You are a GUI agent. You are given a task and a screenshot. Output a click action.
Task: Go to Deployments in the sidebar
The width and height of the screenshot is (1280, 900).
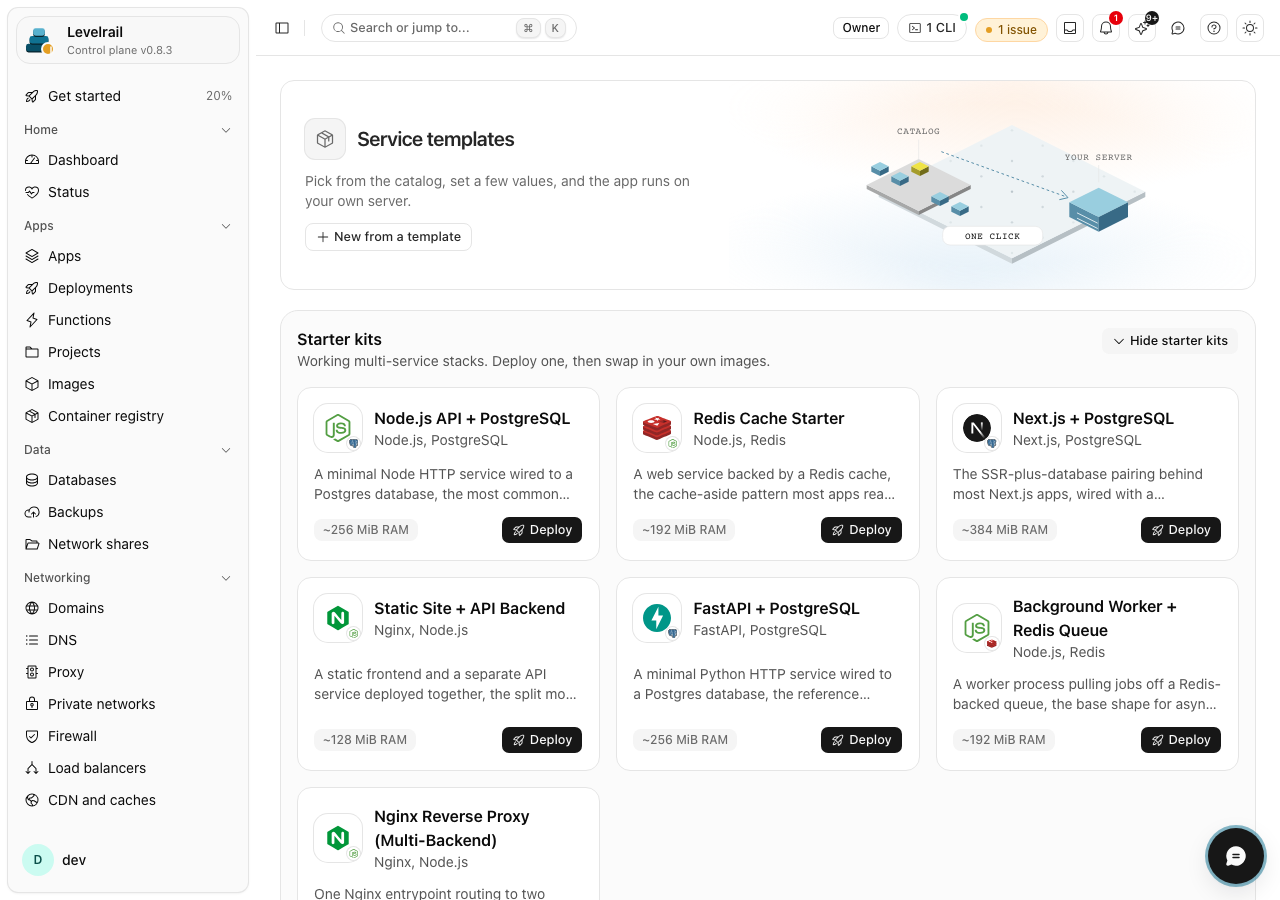point(128,288)
